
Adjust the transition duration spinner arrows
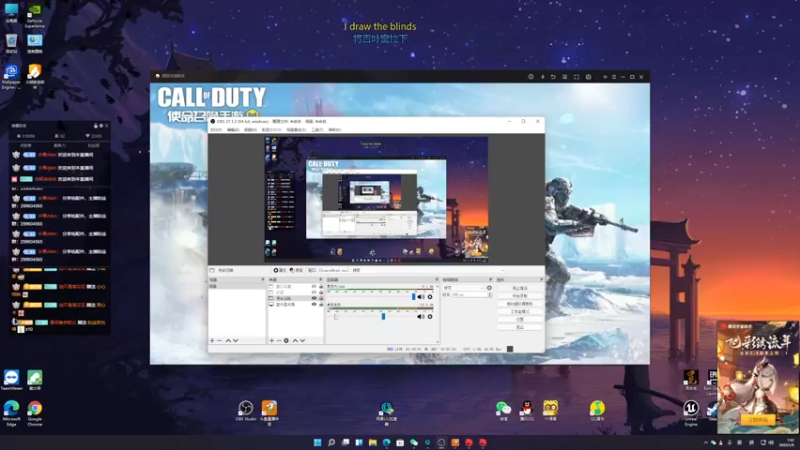pos(490,295)
